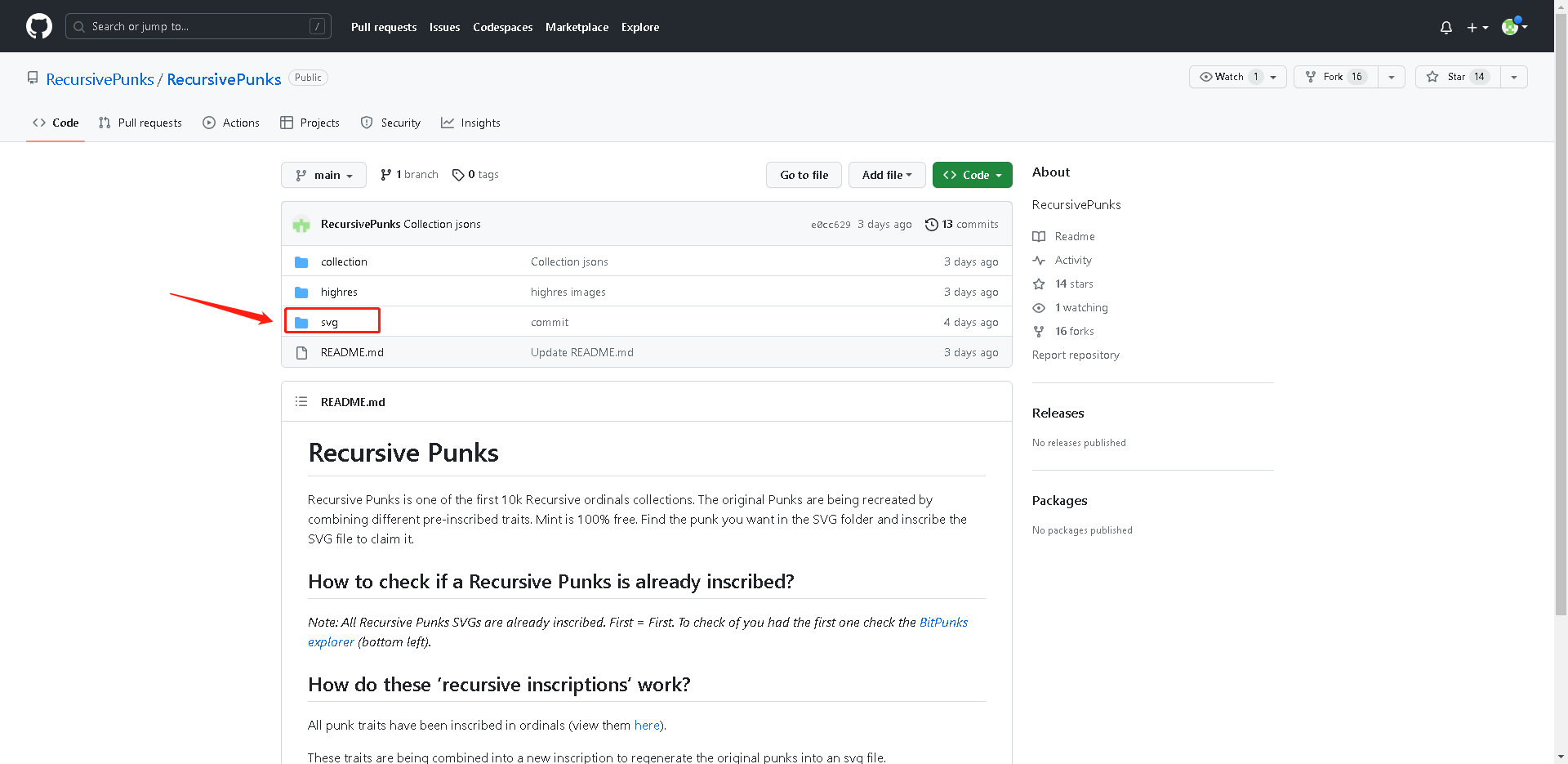Open the Fork options dropdown arrow

click(x=1391, y=77)
